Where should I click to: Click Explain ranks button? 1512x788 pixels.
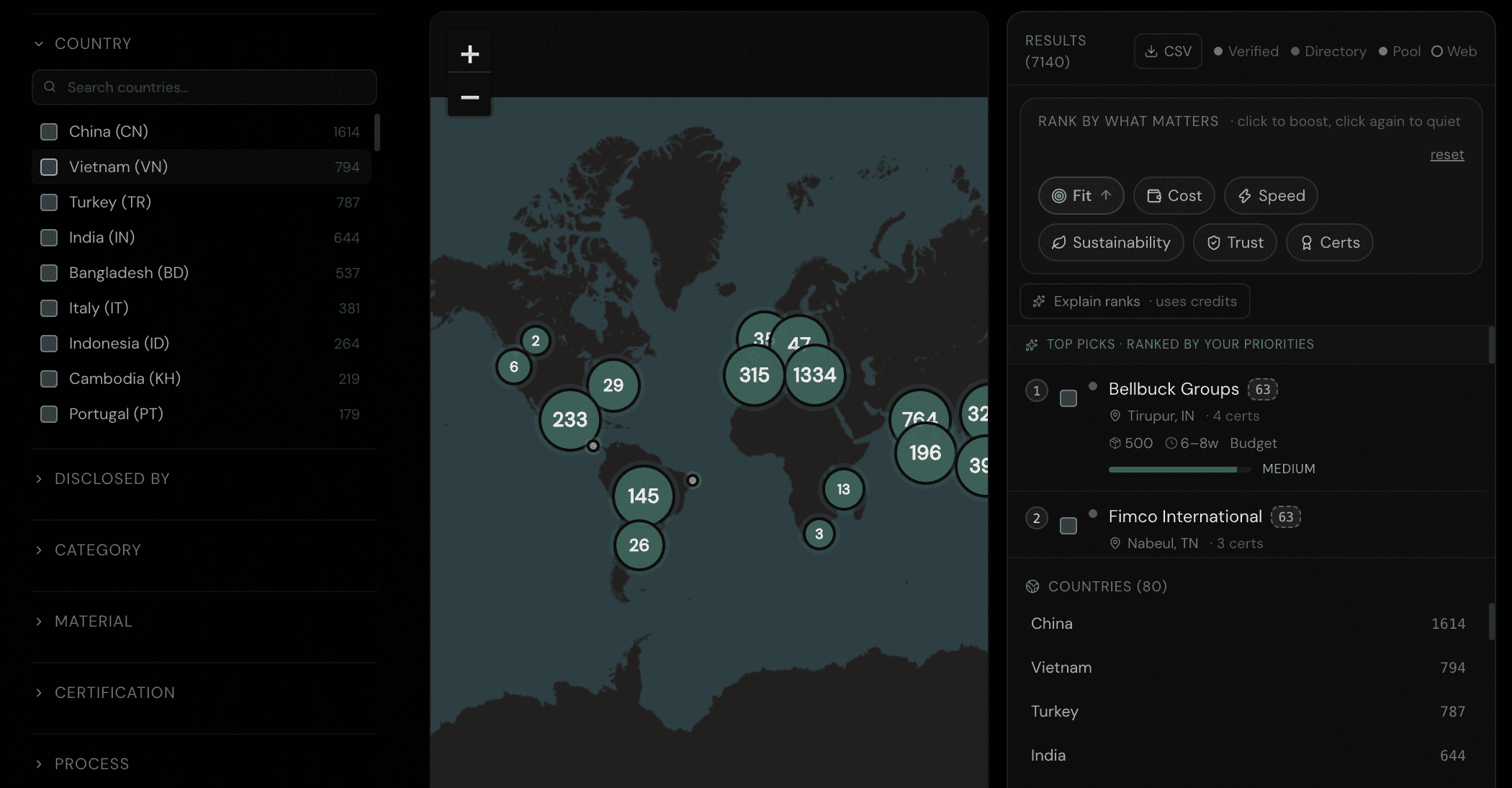[1135, 301]
